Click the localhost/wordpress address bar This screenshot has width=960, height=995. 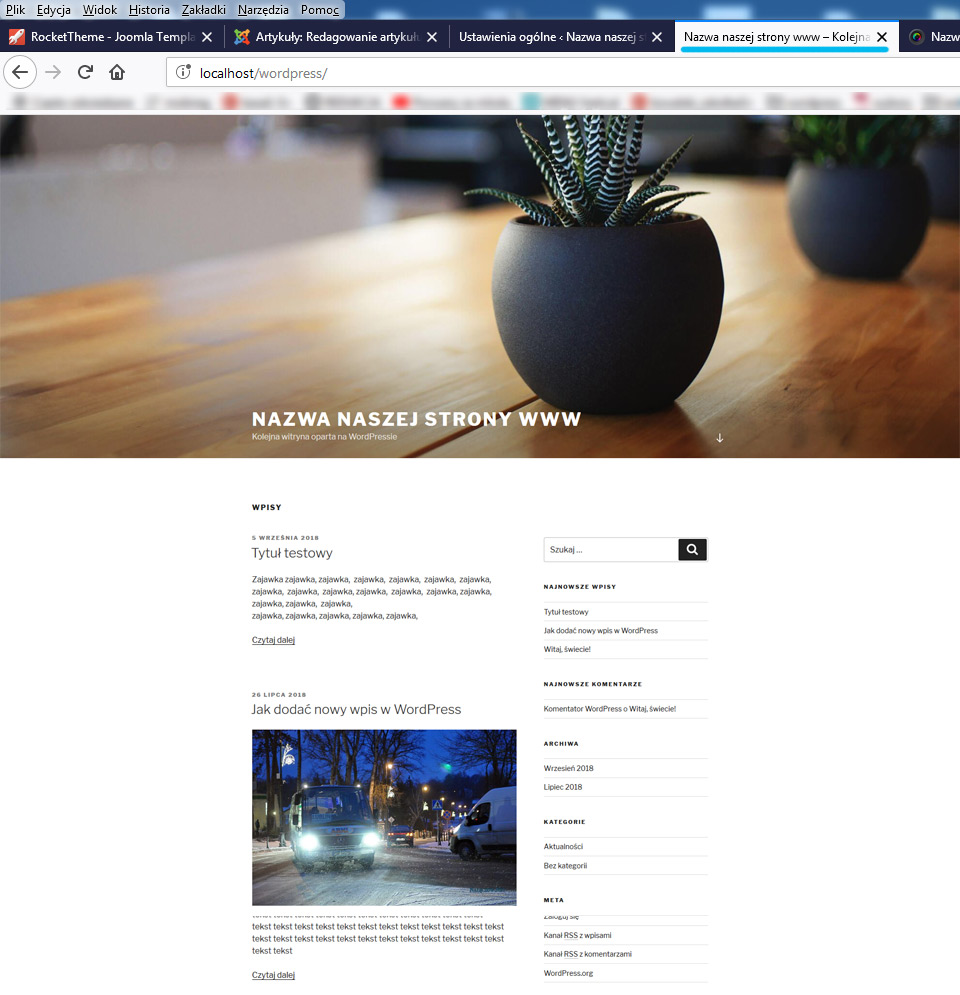[x=562, y=73]
